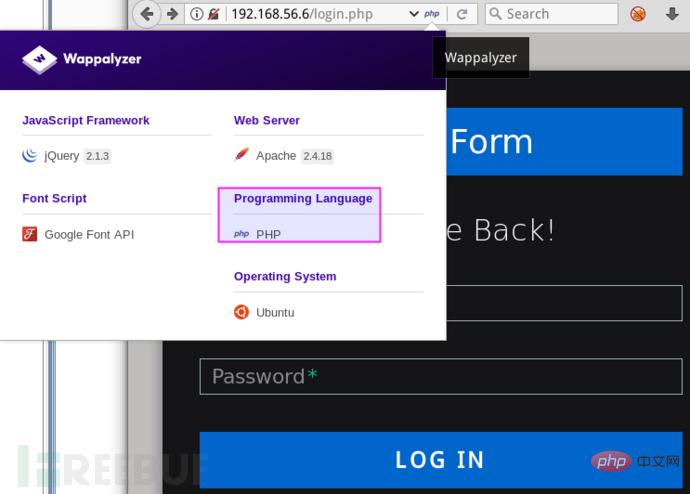The height and width of the screenshot is (494, 690).
Task: Open the JavaScript Framework category link
Action: pos(86,121)
